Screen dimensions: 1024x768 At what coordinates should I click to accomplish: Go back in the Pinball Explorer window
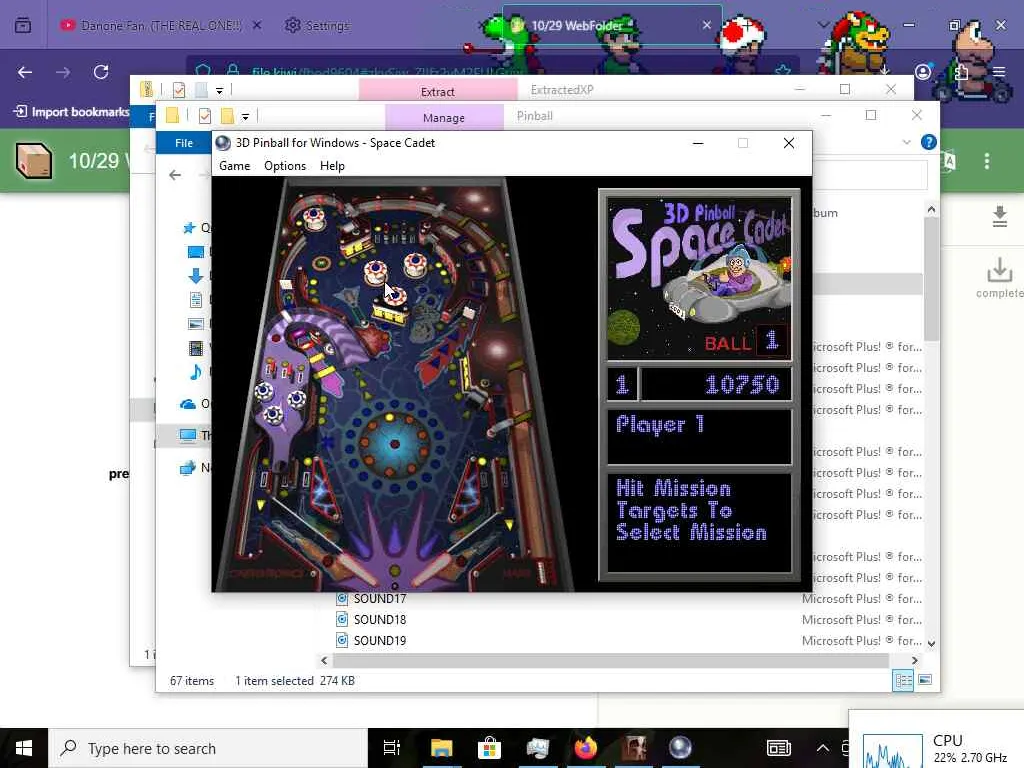175,175
